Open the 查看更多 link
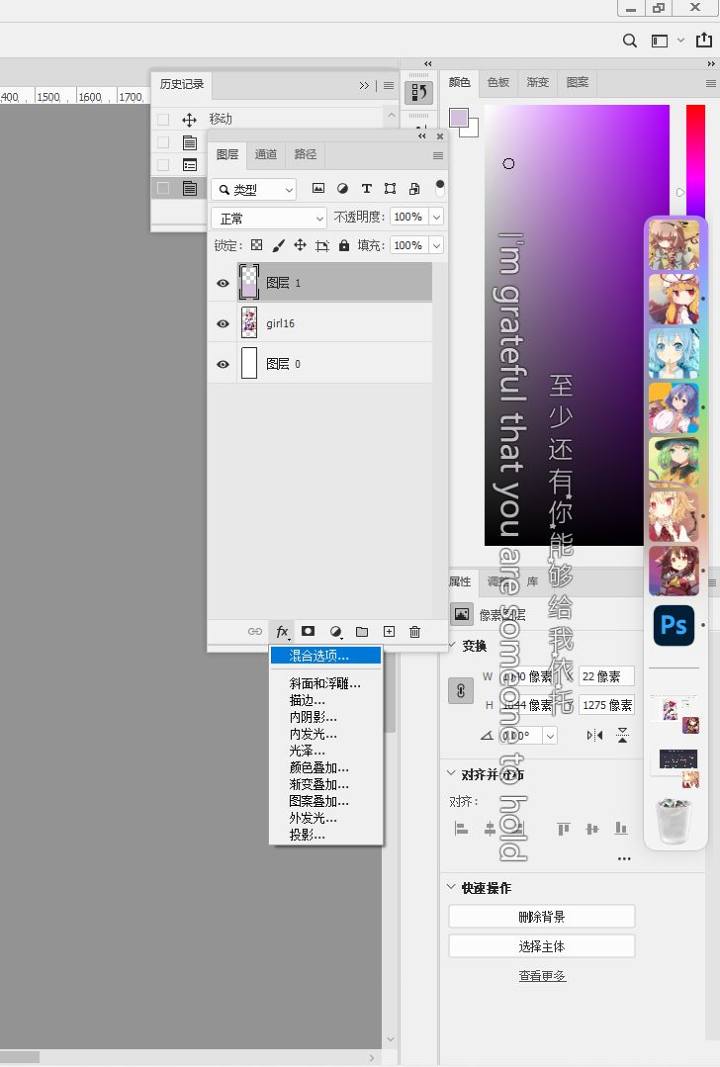This screenshot has height=1067, width=720. click(542, 976)
